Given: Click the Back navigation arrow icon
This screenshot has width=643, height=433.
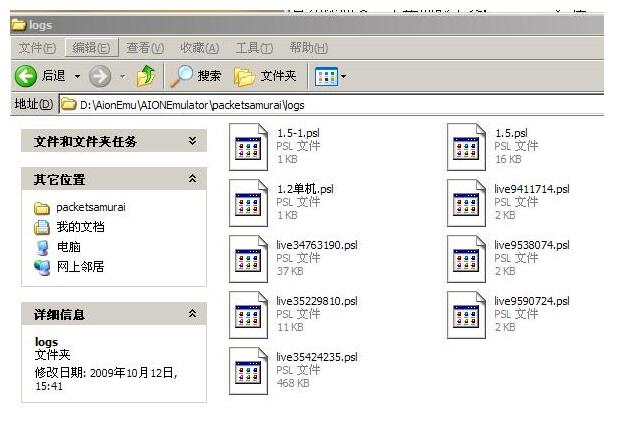Looking at the screenshot, I should click(26, 75).
